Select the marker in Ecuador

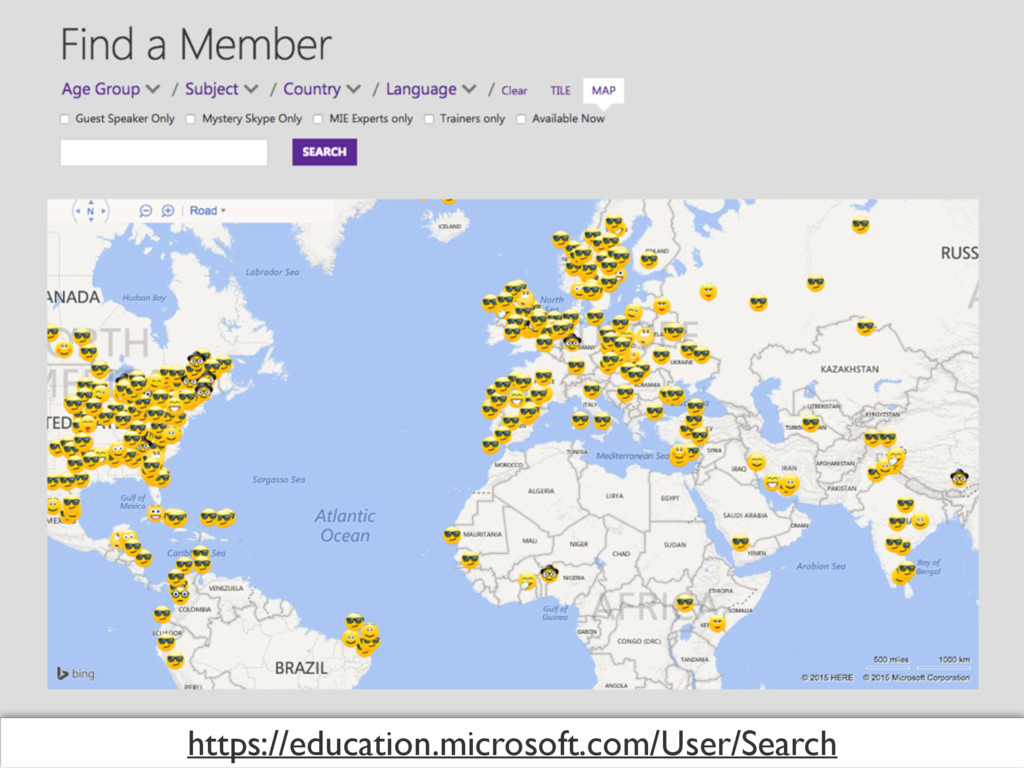(x=167, y=643)
